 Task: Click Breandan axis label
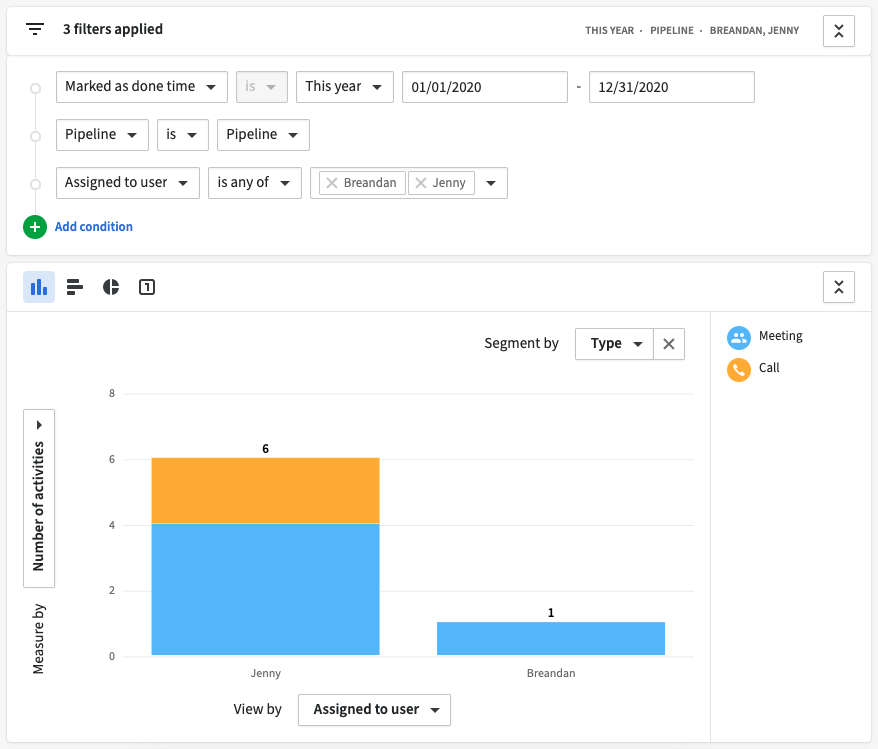click(550, 673)
